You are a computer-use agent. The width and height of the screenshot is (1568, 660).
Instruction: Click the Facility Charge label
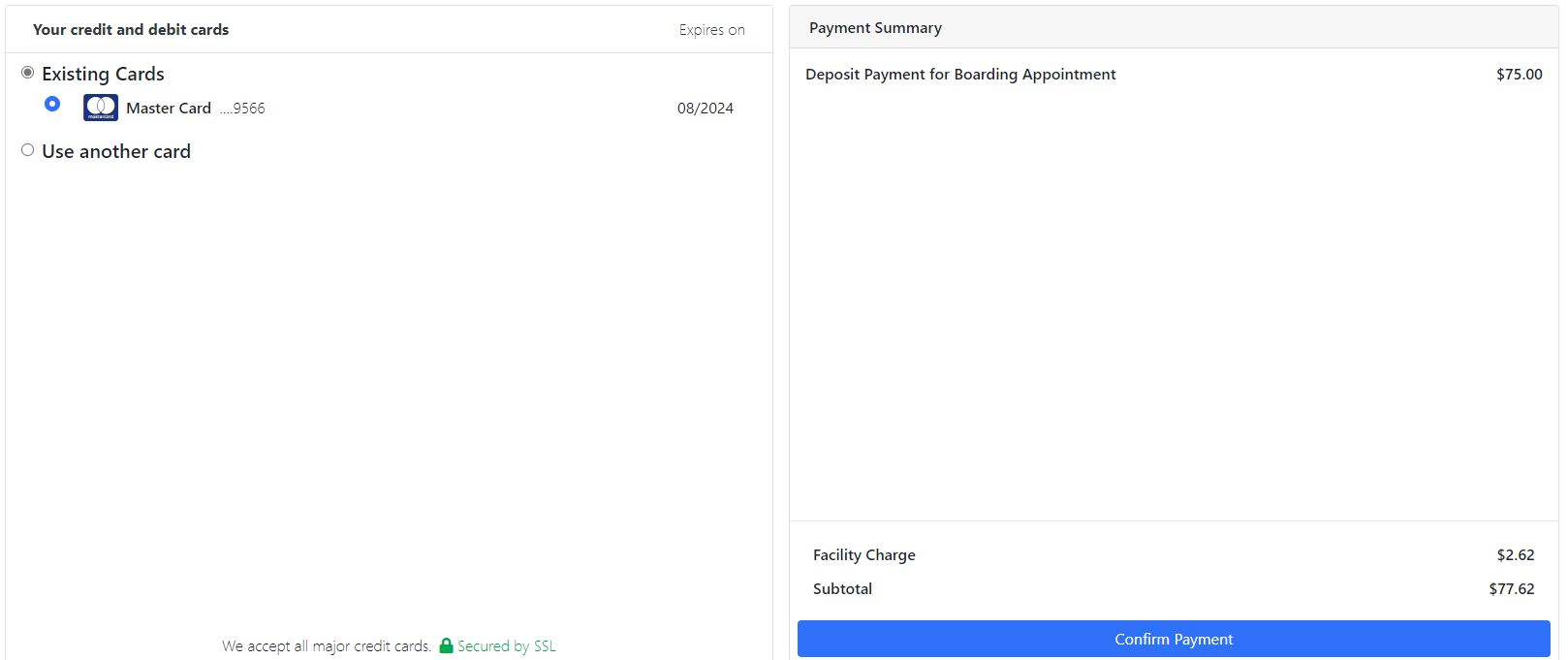pos(864,555)
